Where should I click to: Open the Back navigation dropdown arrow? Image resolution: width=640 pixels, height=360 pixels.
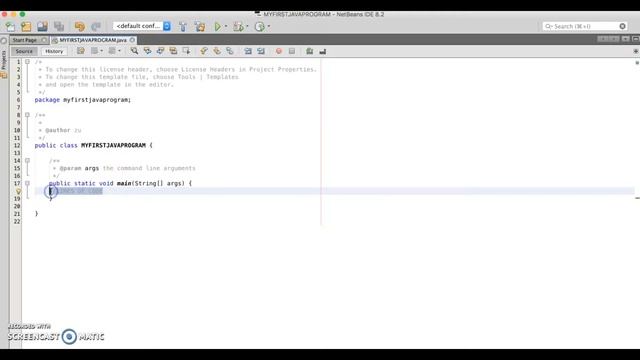tap(102, 51)
